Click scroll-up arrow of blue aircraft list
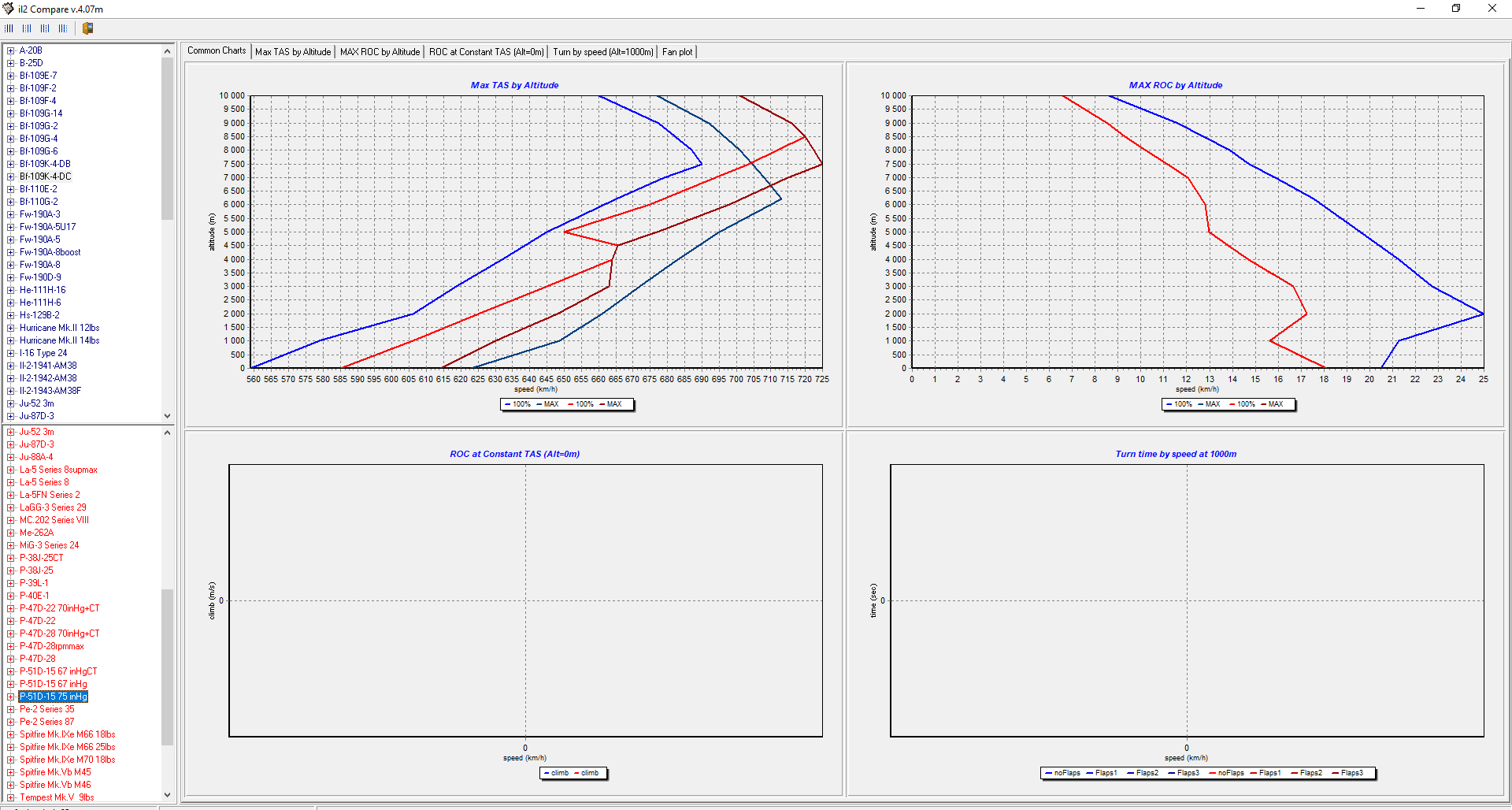This screenshot has width=1512, height=810. 167,51
